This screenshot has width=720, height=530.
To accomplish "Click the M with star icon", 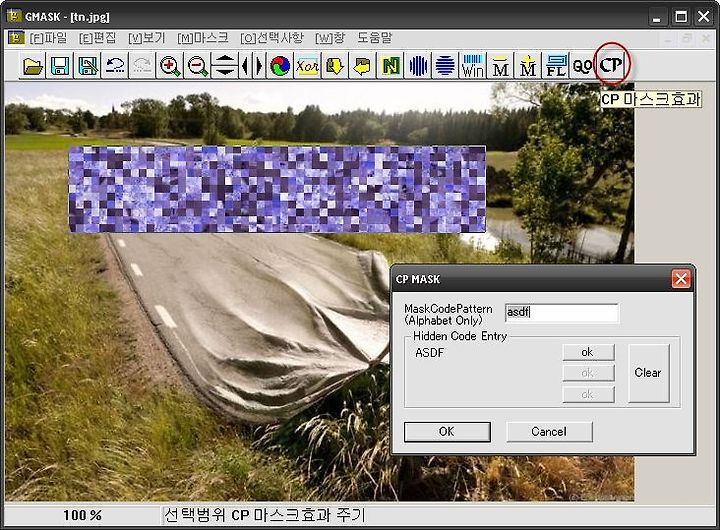I will (x=528, y=66).
